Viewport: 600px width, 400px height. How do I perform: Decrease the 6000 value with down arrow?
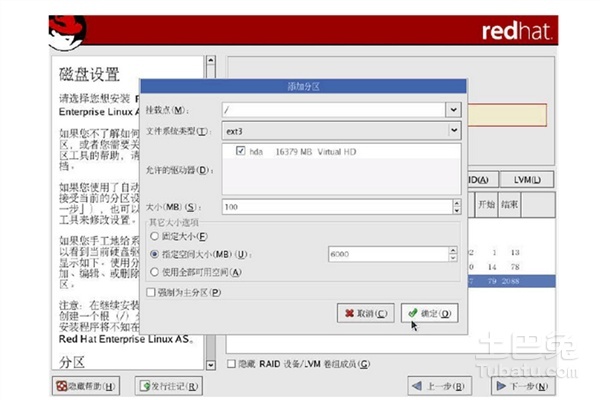click(x=453, y=258)
